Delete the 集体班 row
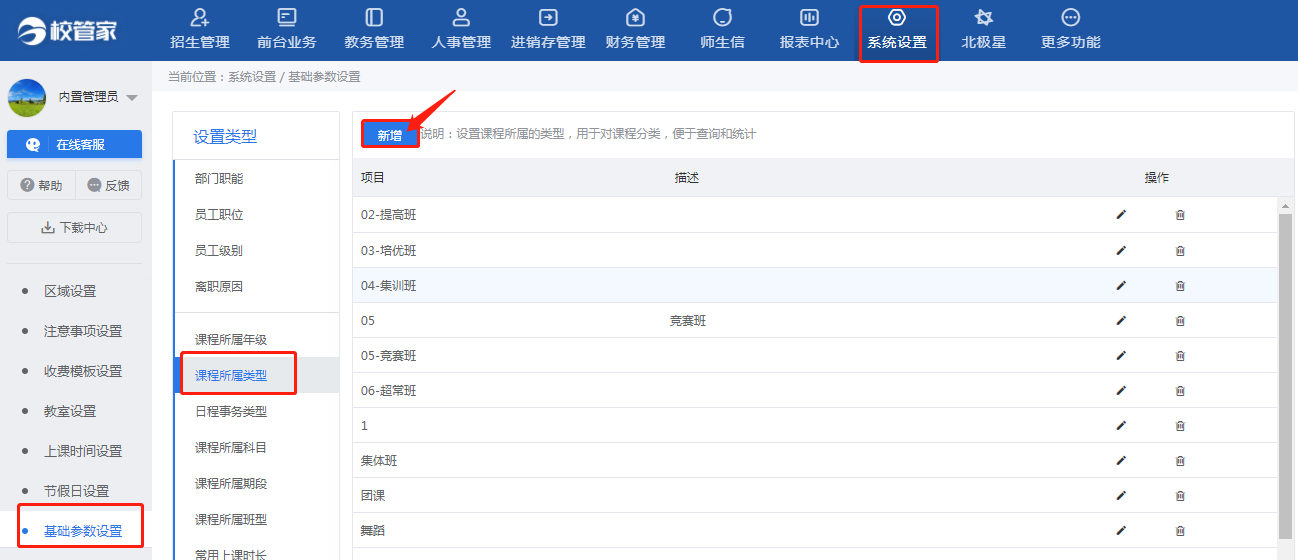 point(1180,460)
